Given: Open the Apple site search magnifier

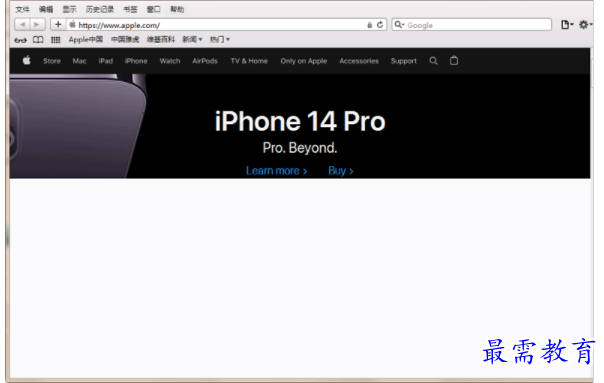Looking at the screenshot, I should (433, 61).
